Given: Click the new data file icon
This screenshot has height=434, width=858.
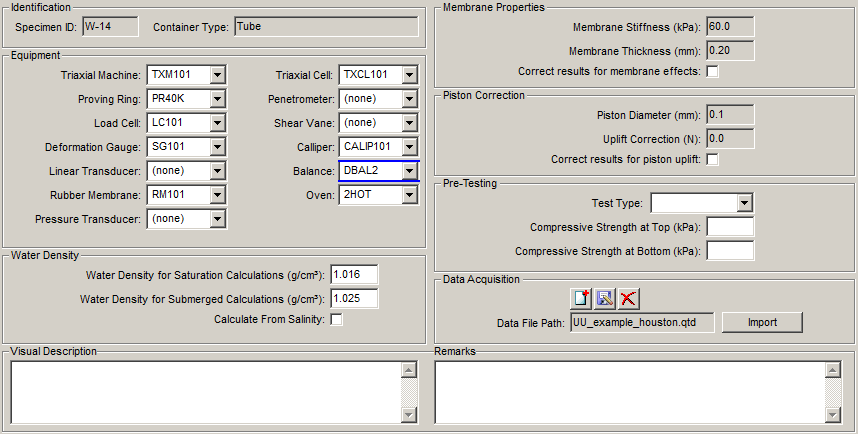Looking at the screenshot, I should (x=582, y=298).
